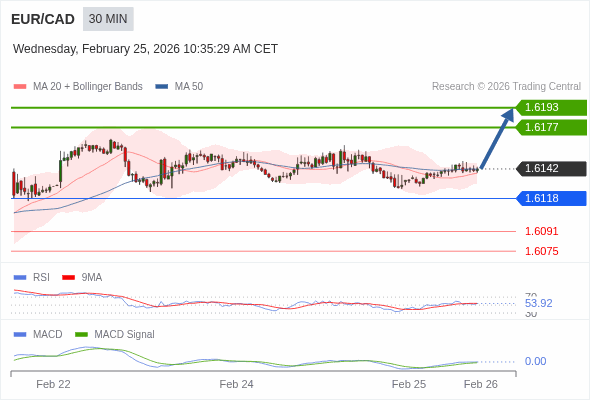Click the MACD Signal legend label
Viewport: 590px width, 400px height.
pyautogui.click(x=125, y=335)
